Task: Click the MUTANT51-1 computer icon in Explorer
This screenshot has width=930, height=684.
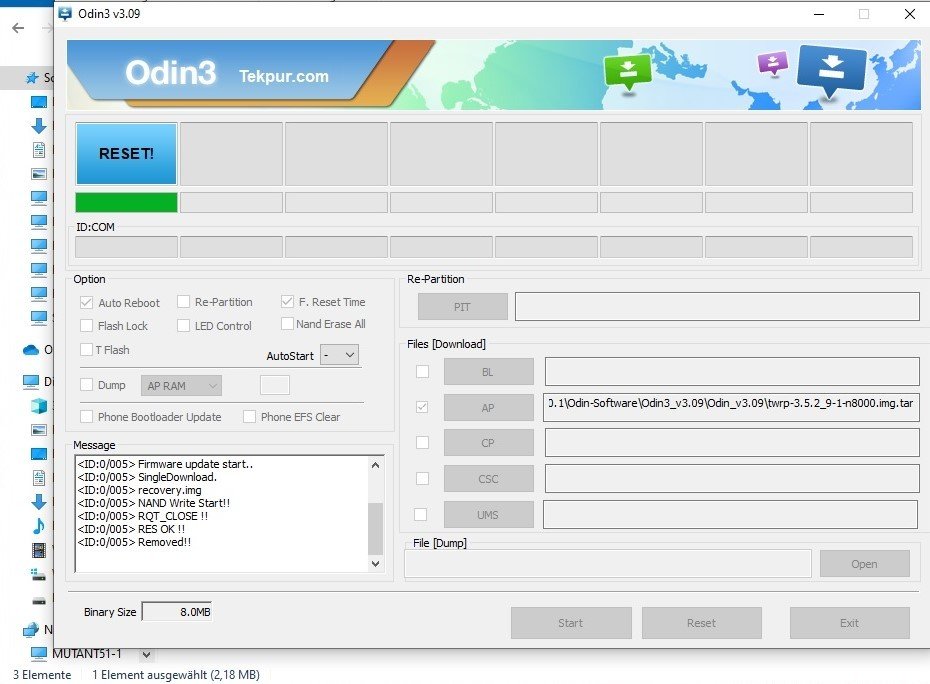Action: 39,654
